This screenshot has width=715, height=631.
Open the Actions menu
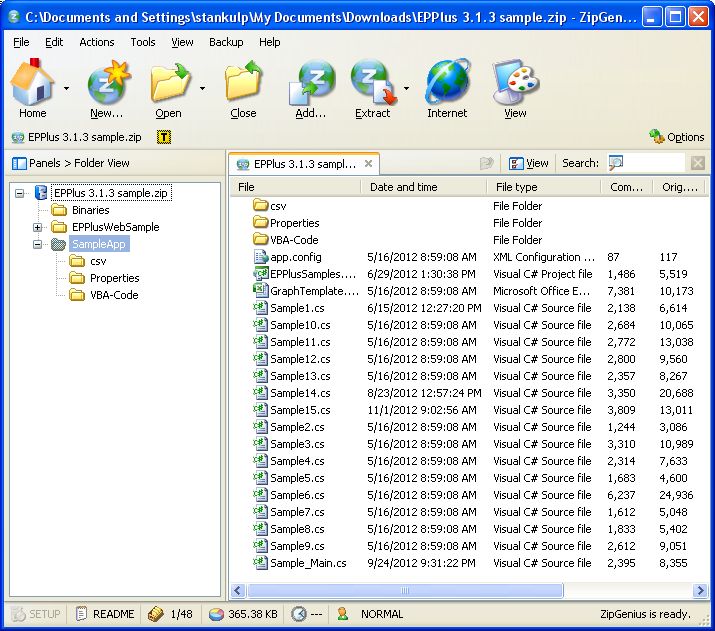pyautogui.click(x=97, y=42)
